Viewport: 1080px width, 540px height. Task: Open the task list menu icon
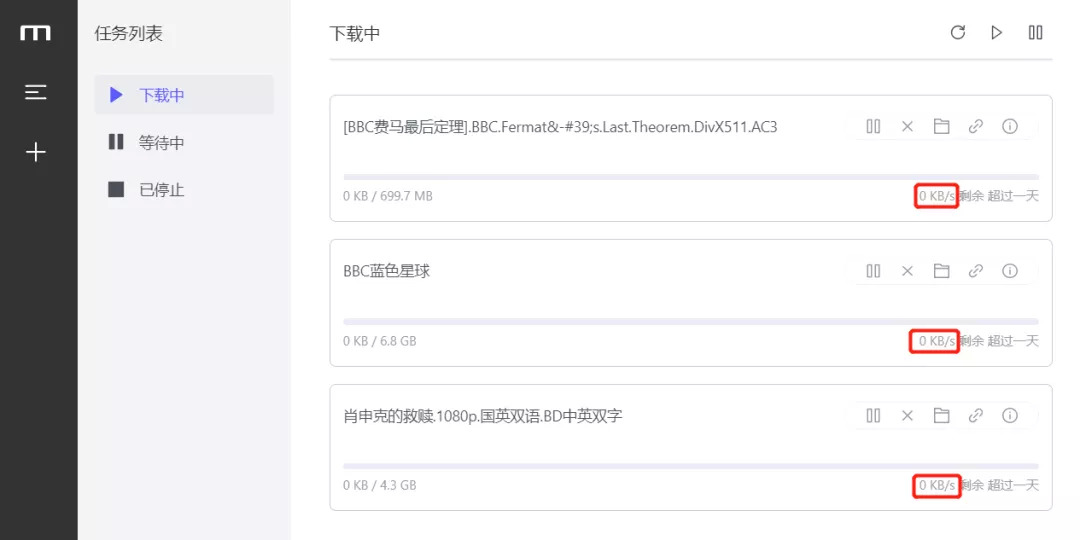[x=36, y=92]
